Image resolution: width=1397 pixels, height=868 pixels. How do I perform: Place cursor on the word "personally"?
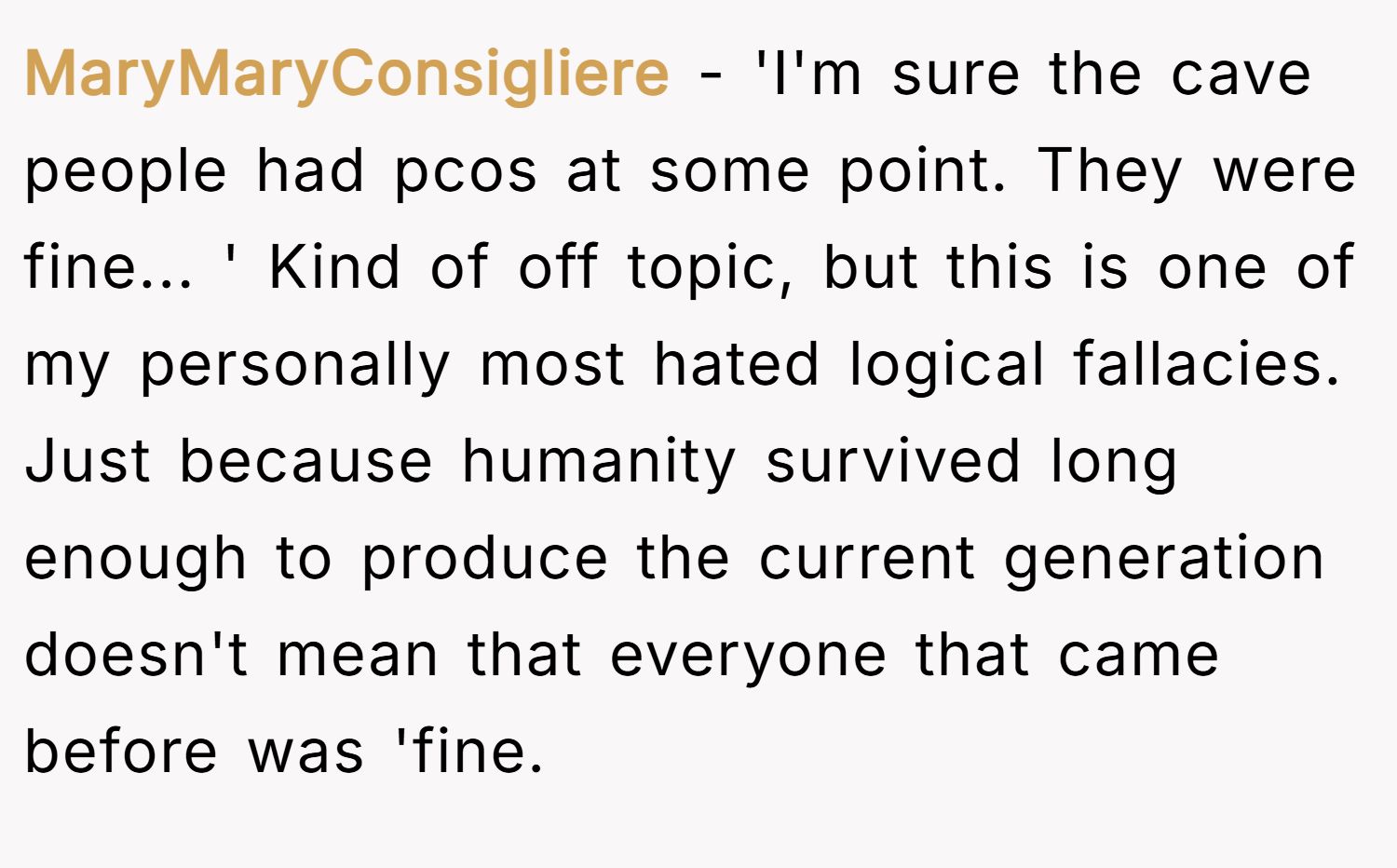(x=294, y=364)
